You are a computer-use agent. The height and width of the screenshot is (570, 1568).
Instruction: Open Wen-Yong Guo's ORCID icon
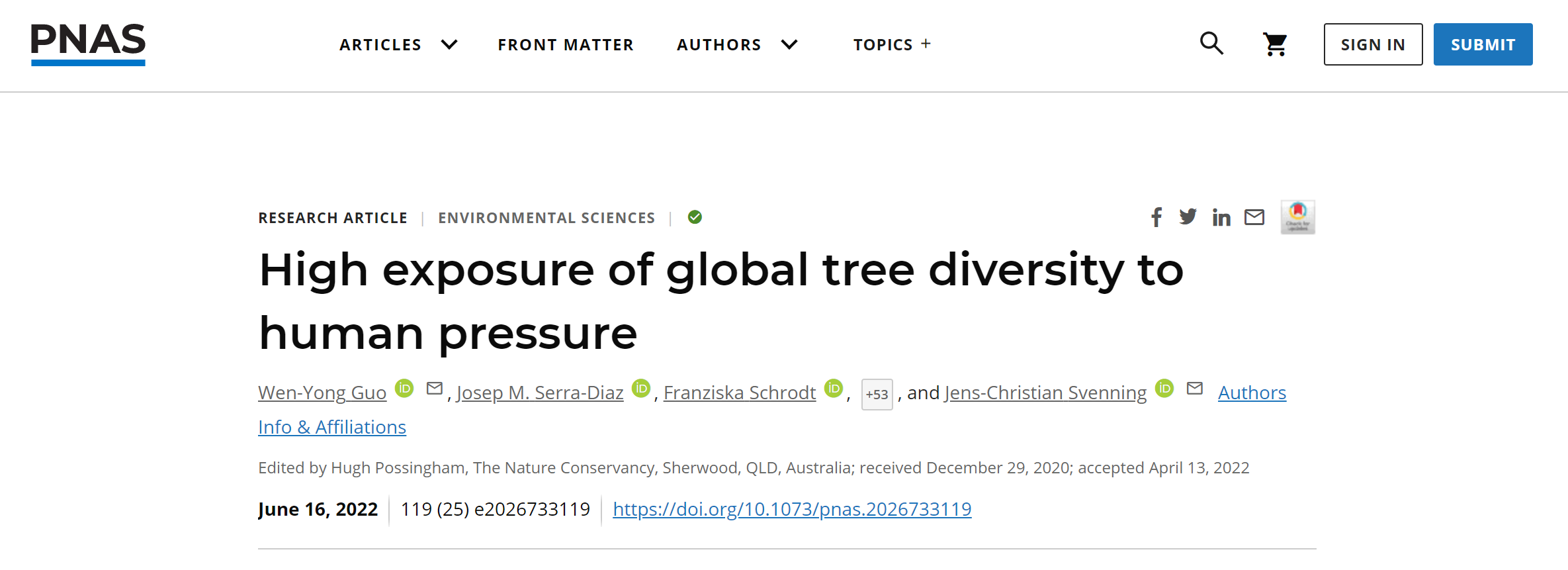coord(404,389)
